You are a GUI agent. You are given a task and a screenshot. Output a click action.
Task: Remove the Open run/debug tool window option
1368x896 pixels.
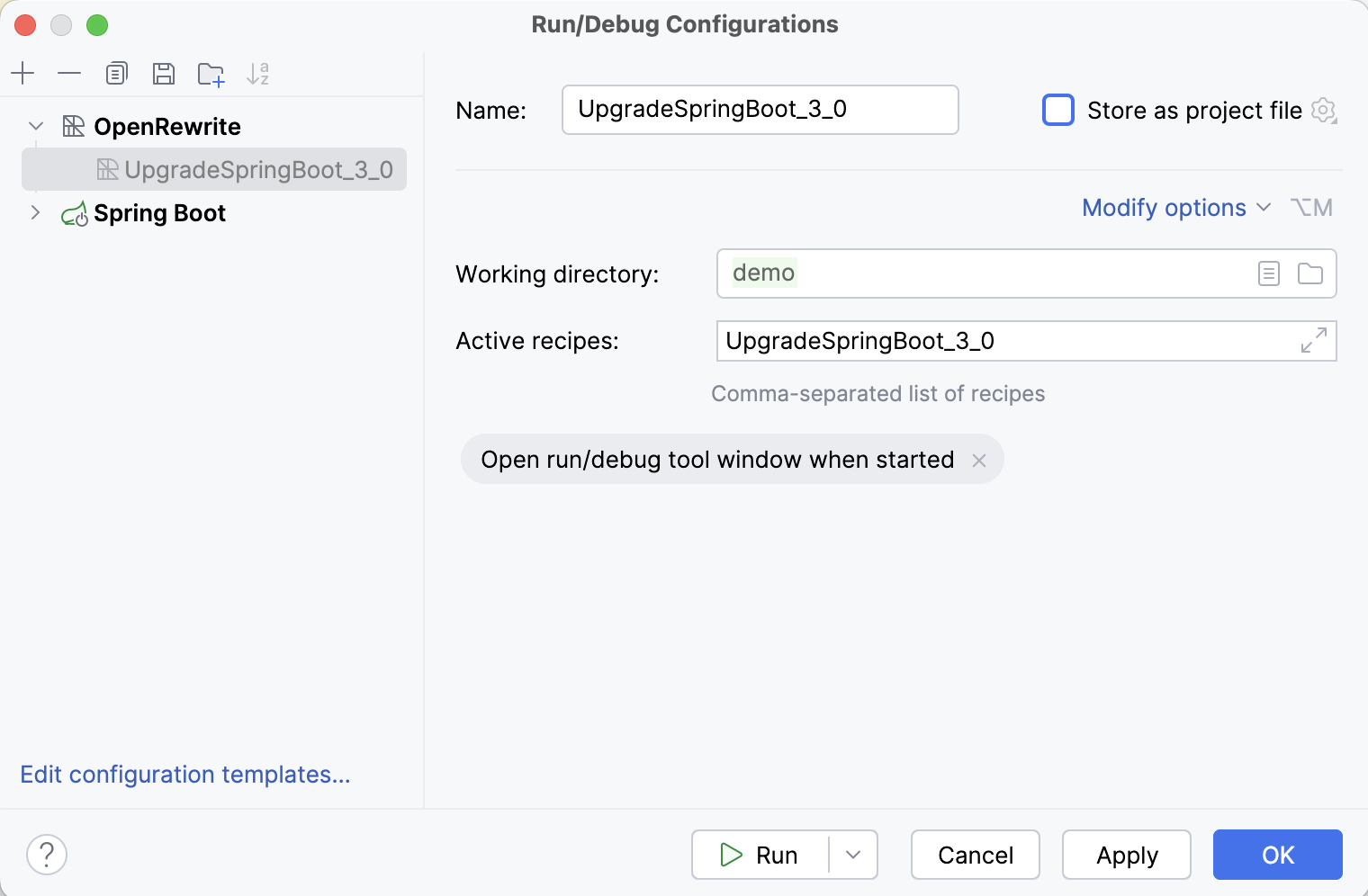[x=979, y=460]
